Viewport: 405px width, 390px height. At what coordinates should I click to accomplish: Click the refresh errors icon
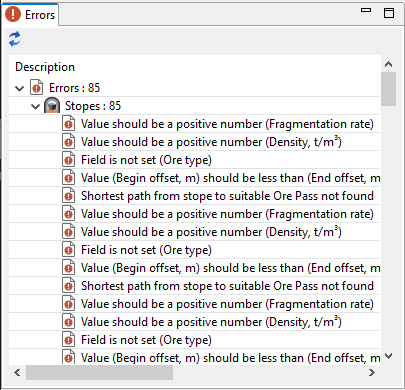[x=15, y=39]
